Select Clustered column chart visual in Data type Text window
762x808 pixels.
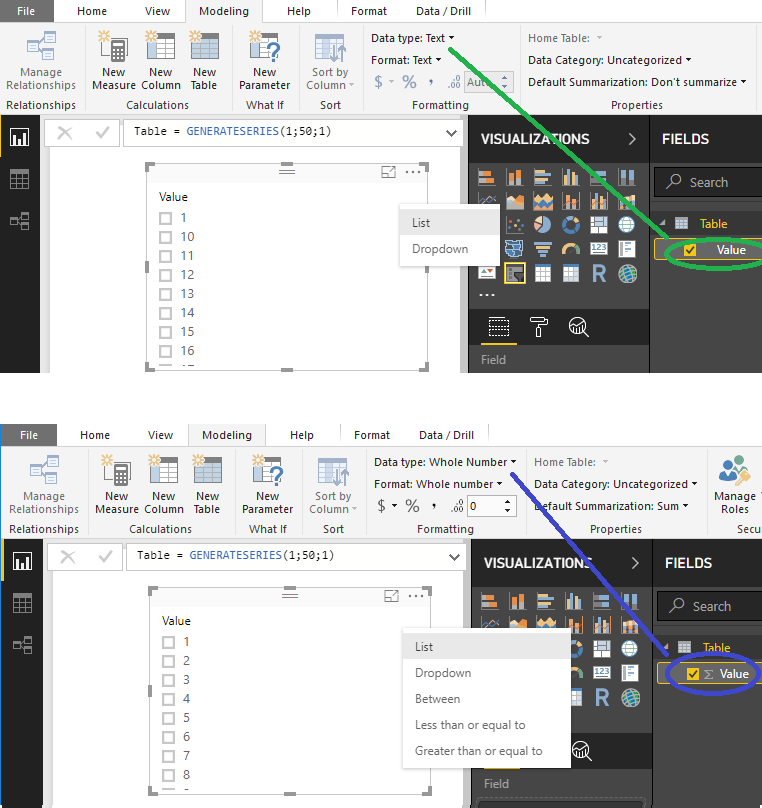click(570, 178)
